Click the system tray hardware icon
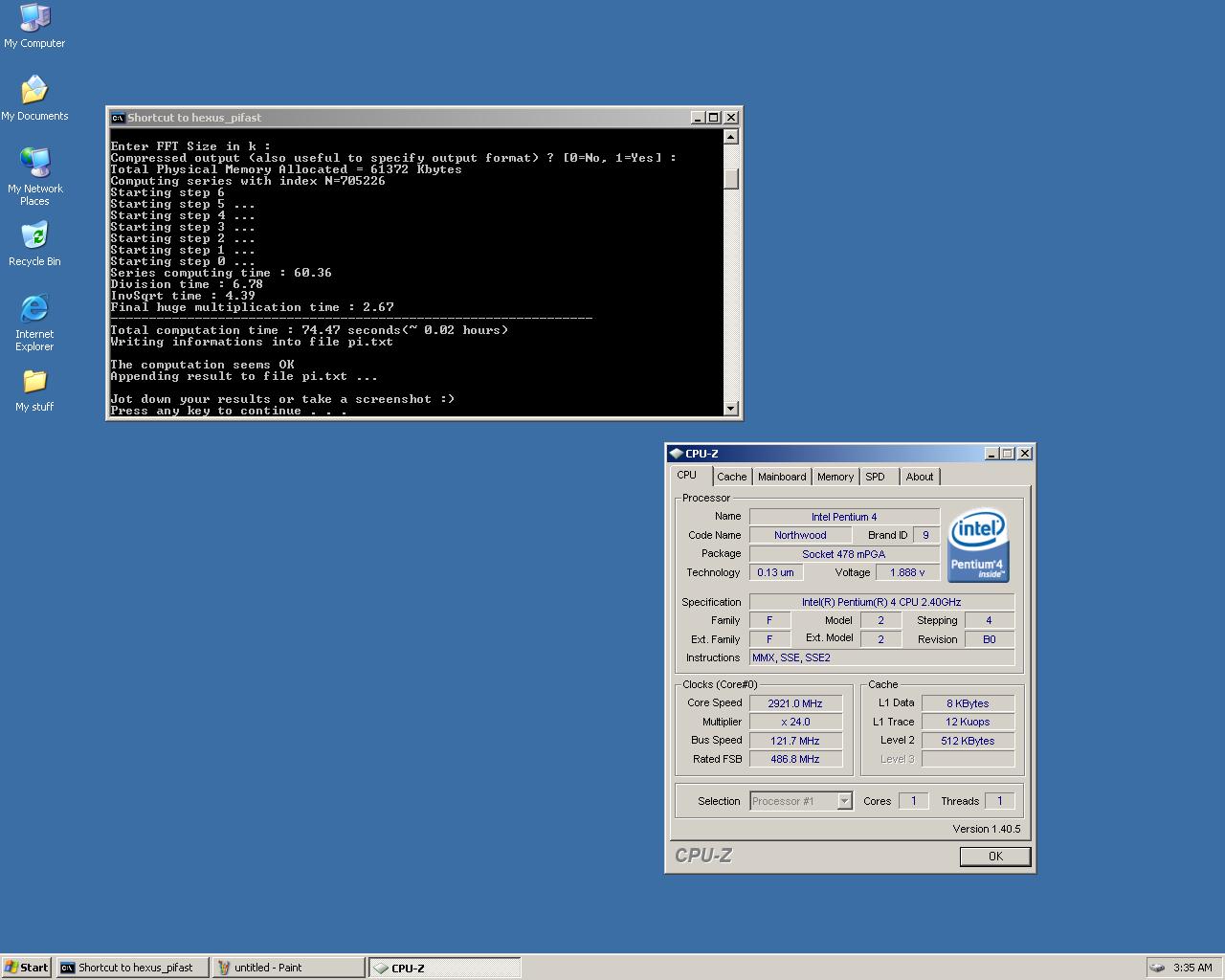 [x=1156, y=968]
